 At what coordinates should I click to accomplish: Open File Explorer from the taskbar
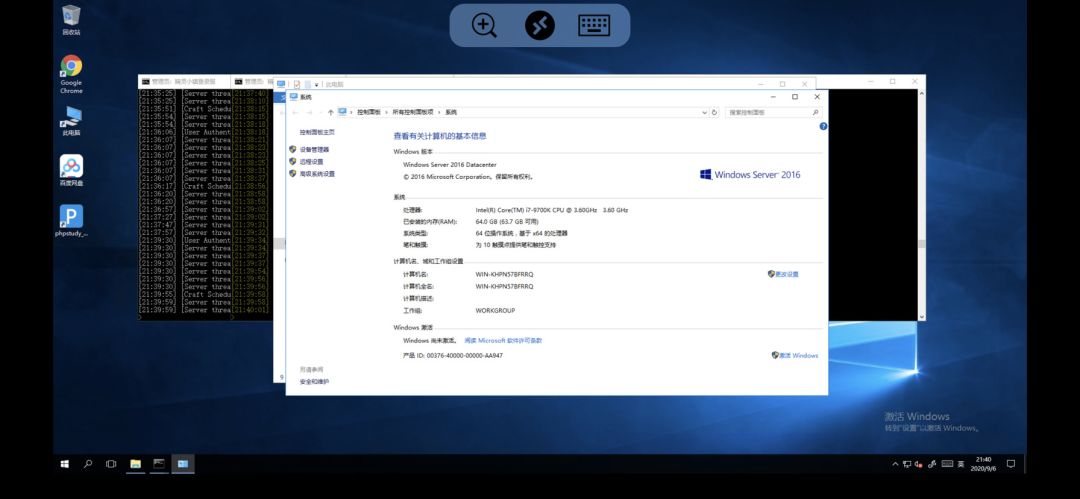coord(135,464)
